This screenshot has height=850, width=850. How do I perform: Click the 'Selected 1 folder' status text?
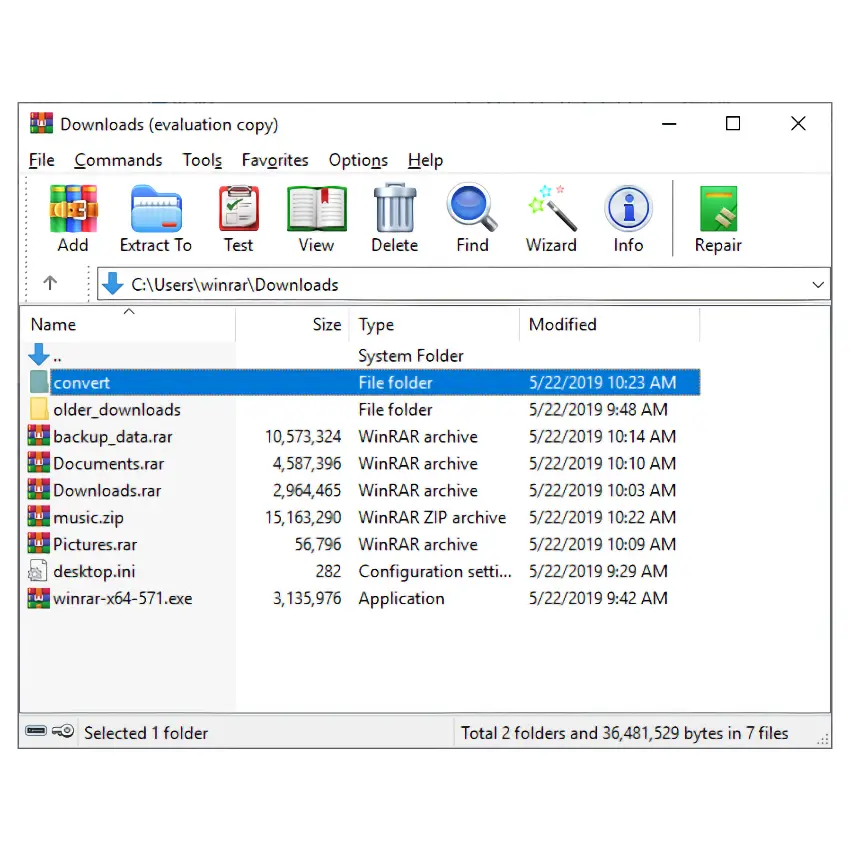[146, 733]
